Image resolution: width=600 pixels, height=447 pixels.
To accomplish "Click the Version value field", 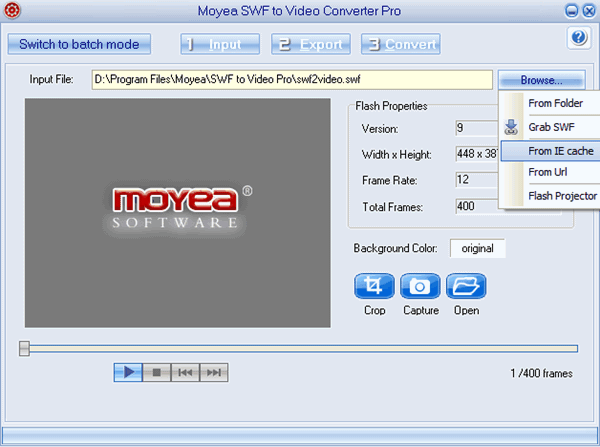I will click(x=477, y=128).
